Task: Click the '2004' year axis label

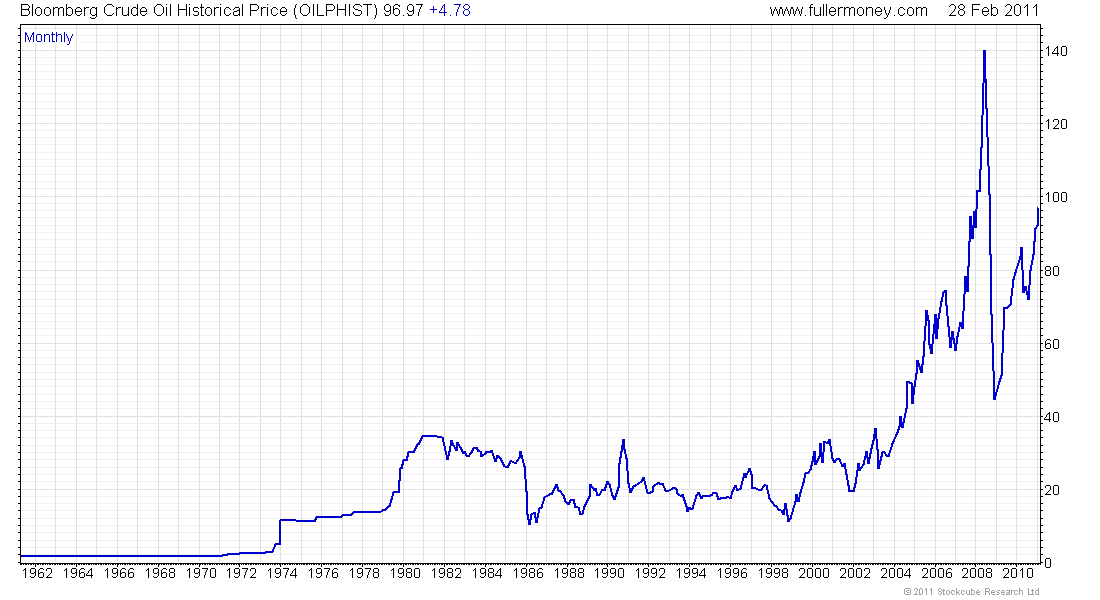Action: pos(896,573)
